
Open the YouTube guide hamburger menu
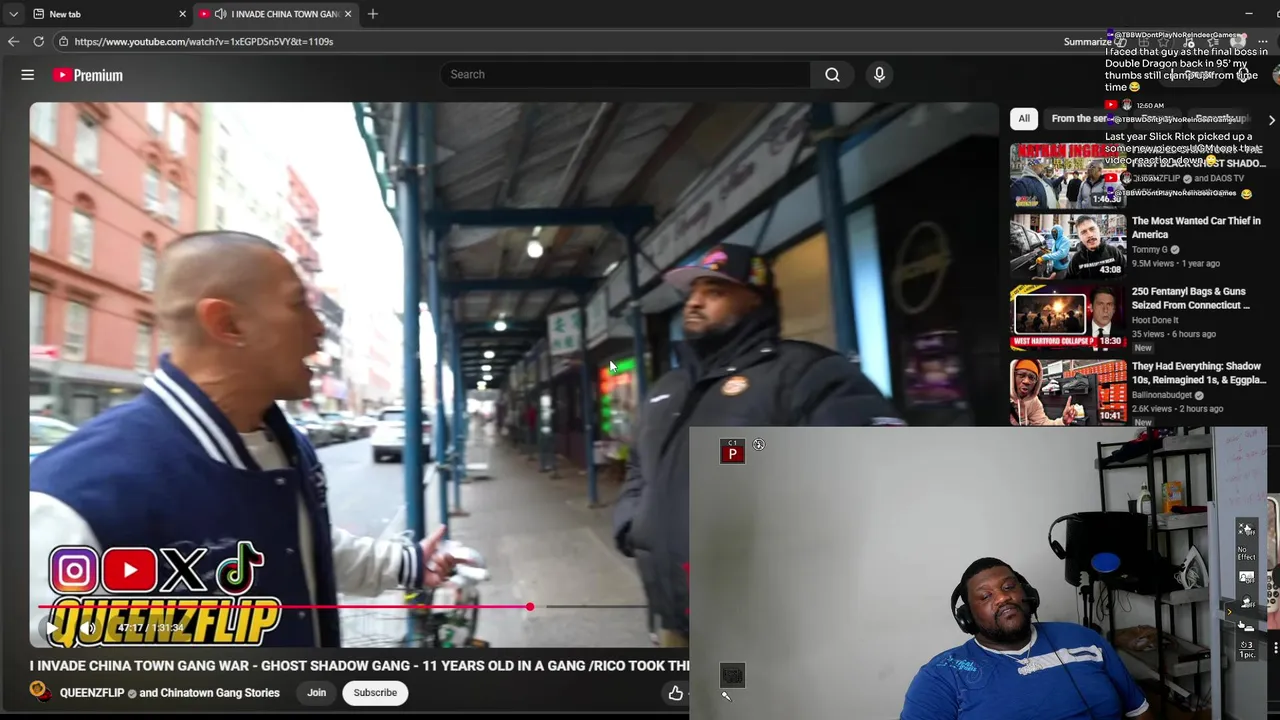pos(28,75)
